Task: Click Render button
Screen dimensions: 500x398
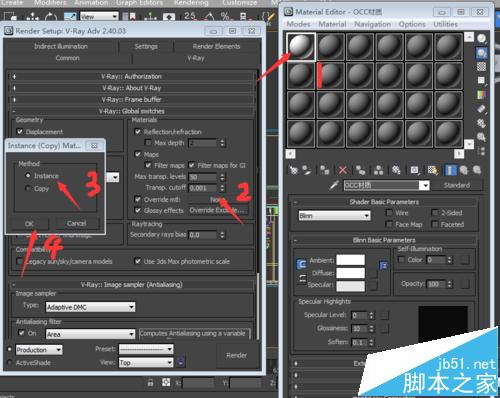Action: (237, 355)
